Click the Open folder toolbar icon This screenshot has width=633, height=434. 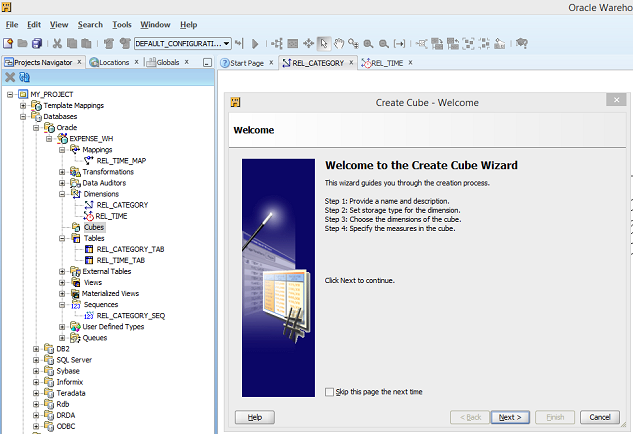click(x=23, y=43)
